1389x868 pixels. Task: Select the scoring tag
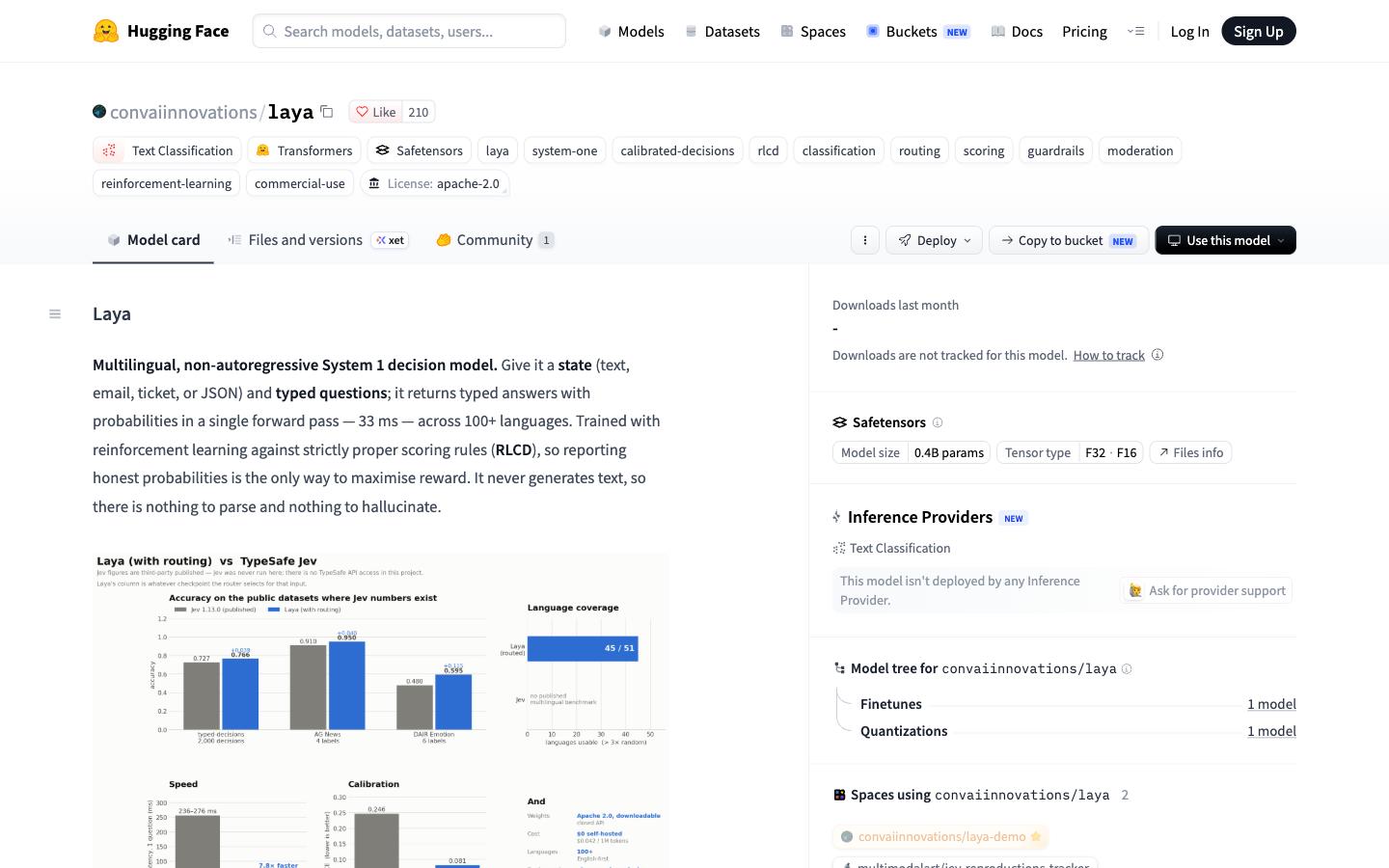click(984, 150)
